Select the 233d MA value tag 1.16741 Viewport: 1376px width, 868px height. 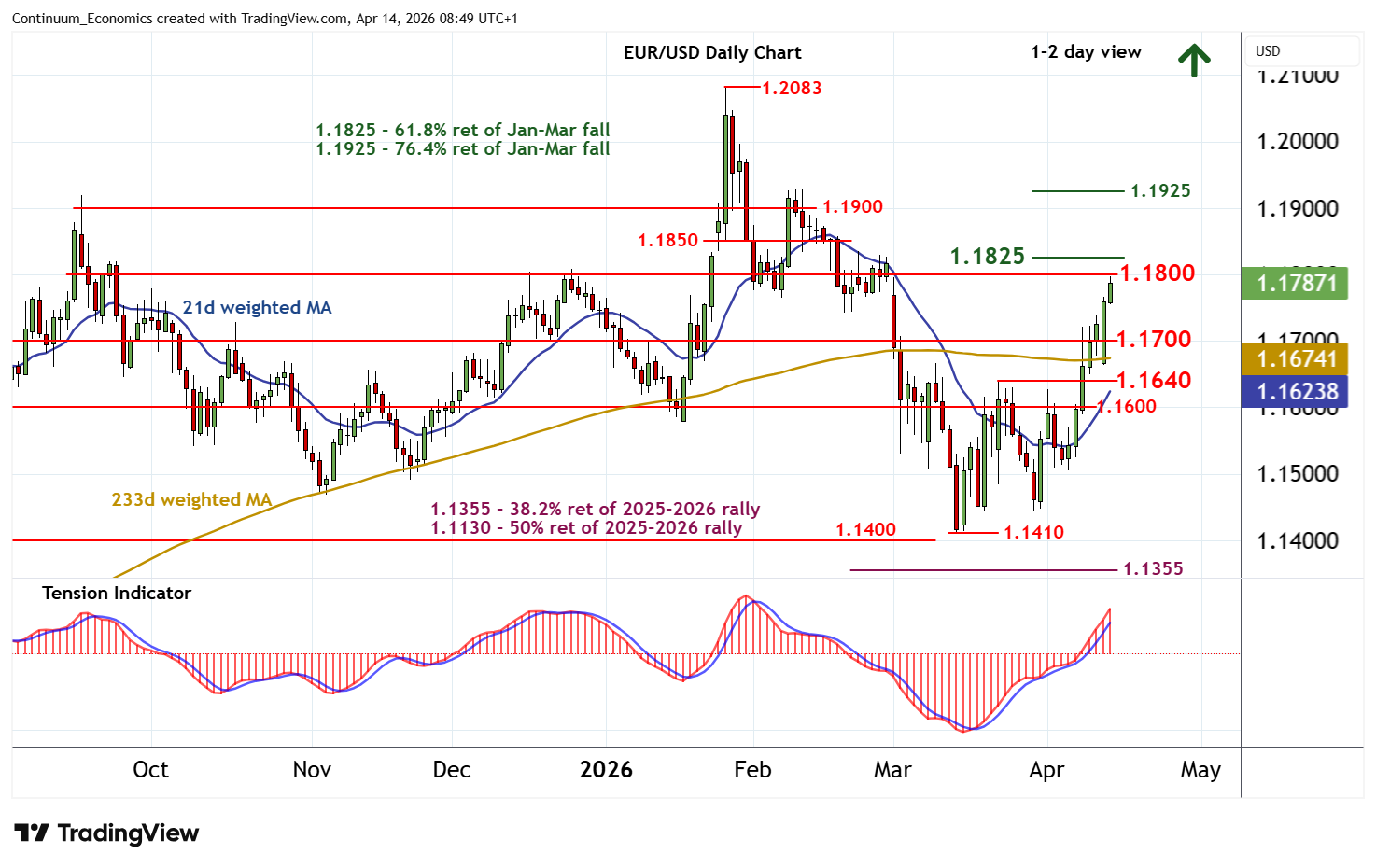pyautogui.click(x=1294, y=358)
